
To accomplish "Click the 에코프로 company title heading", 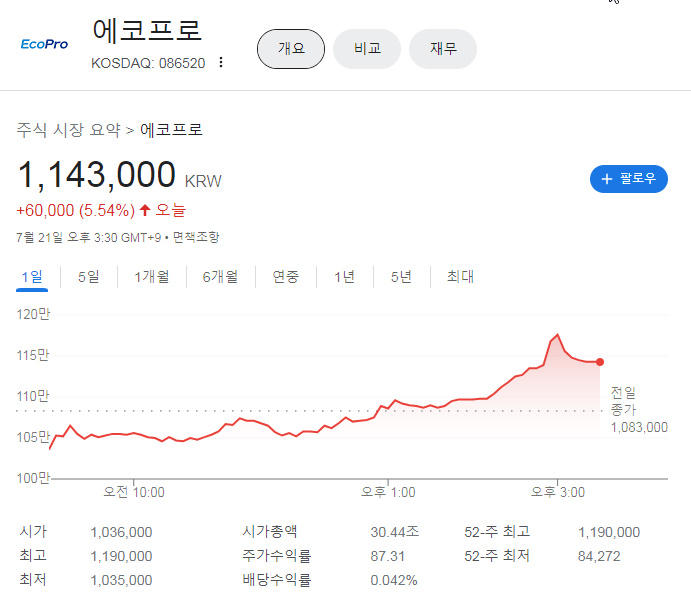I will pyautogui.click(x=147, y=30).
